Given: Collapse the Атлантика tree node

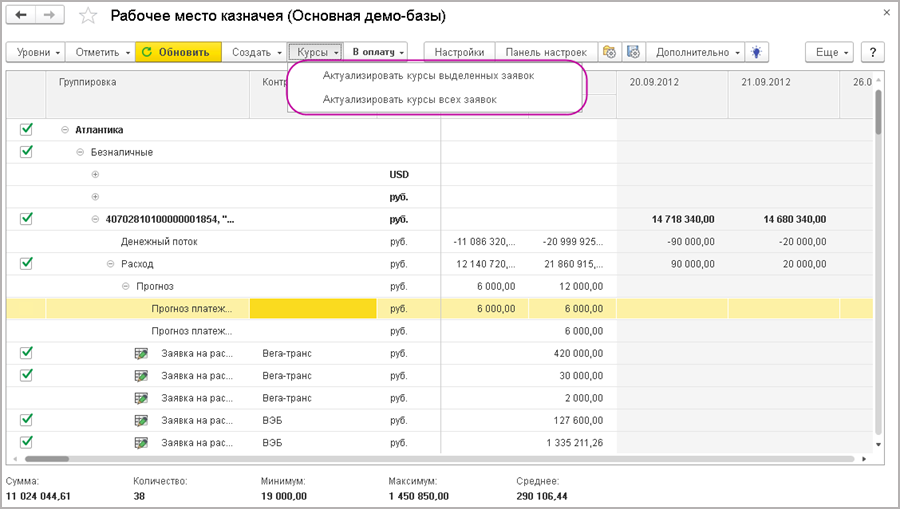Looking at the screenshot, I should pos(65,130).
